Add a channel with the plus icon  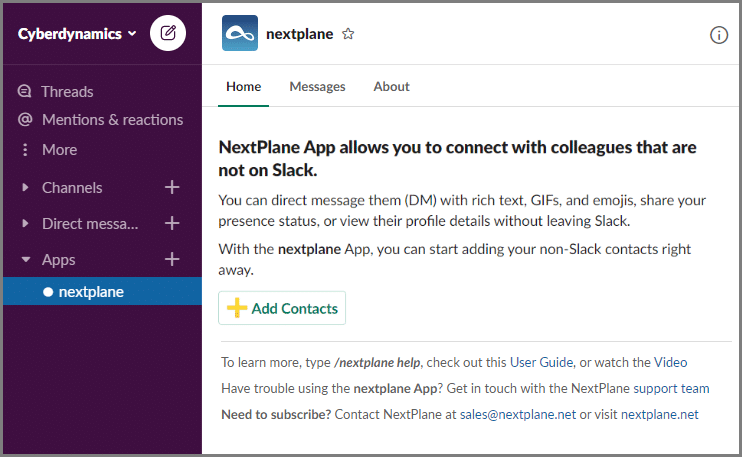[172, 187]
